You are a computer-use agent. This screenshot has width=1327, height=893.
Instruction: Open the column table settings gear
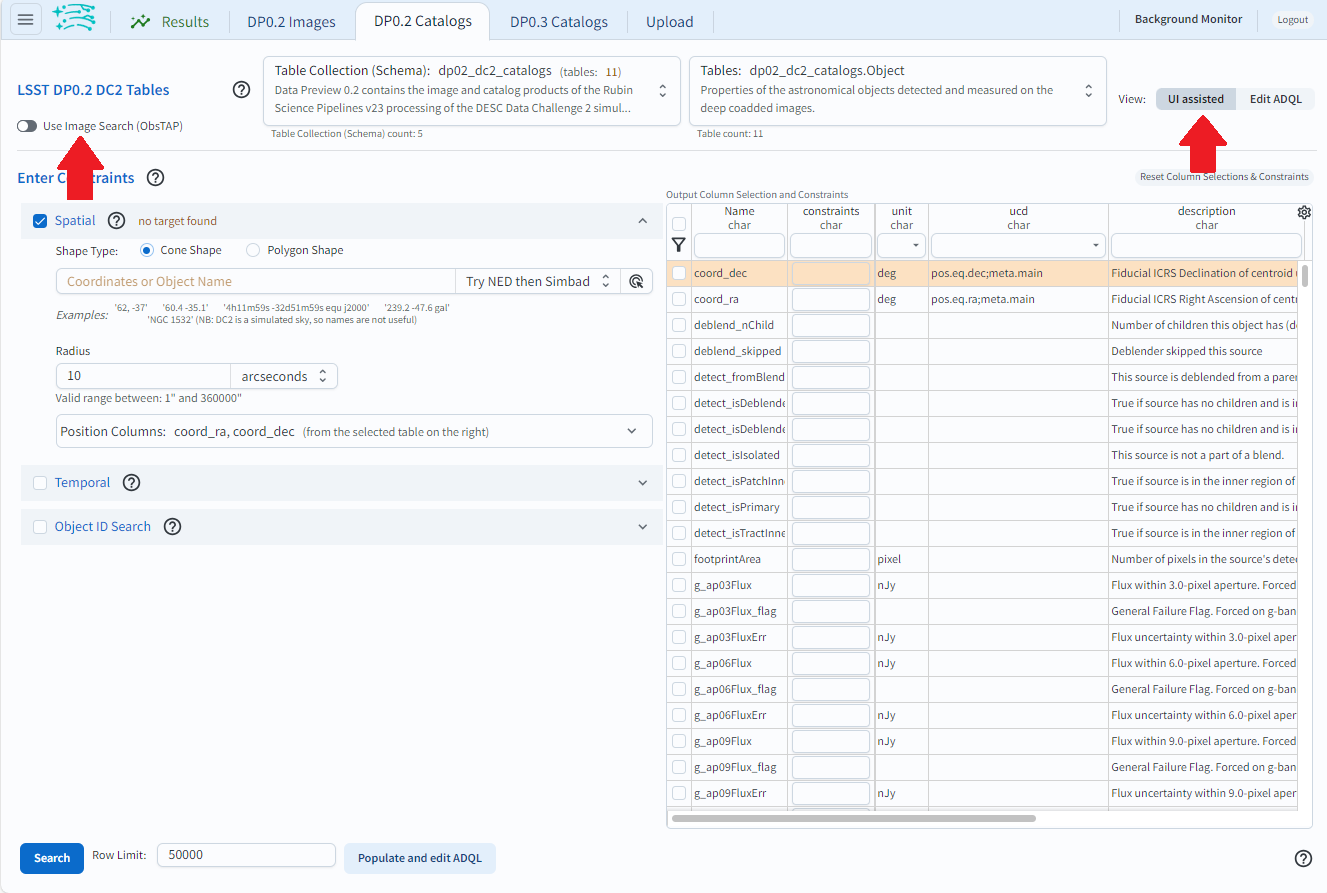click(x=1303, y=212)
